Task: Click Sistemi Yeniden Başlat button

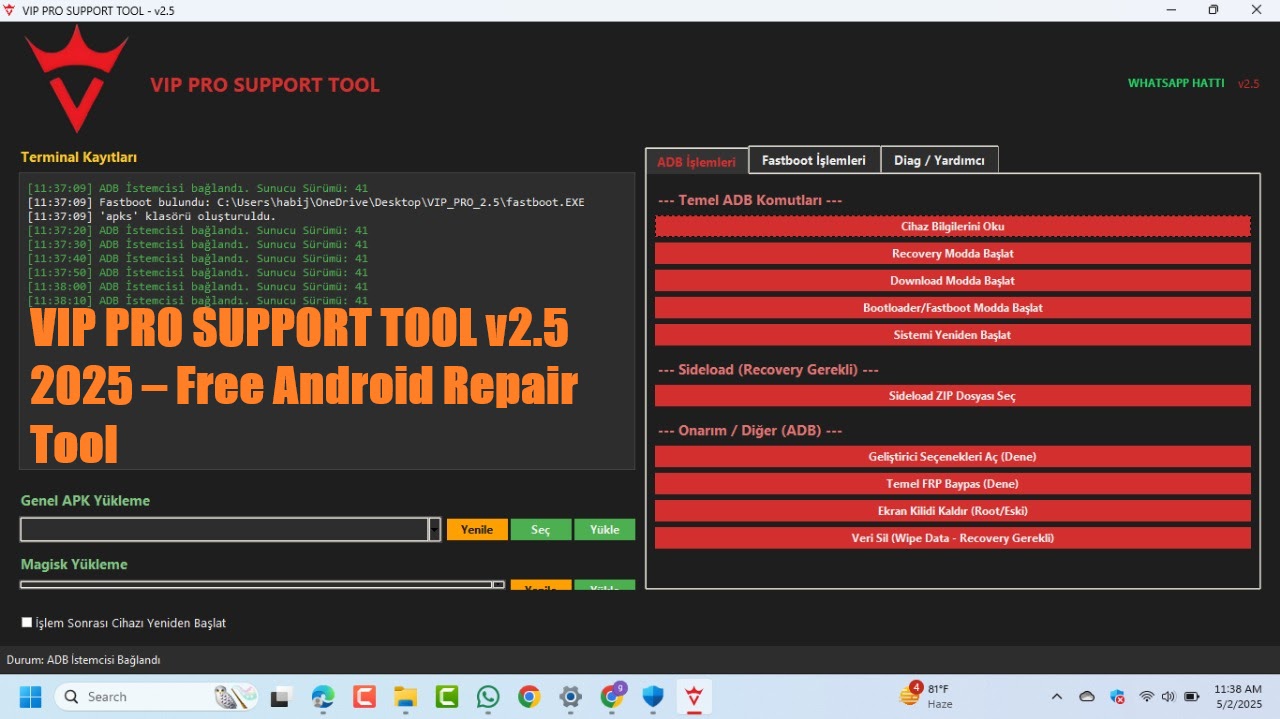Action: click(x=953, y=334)
